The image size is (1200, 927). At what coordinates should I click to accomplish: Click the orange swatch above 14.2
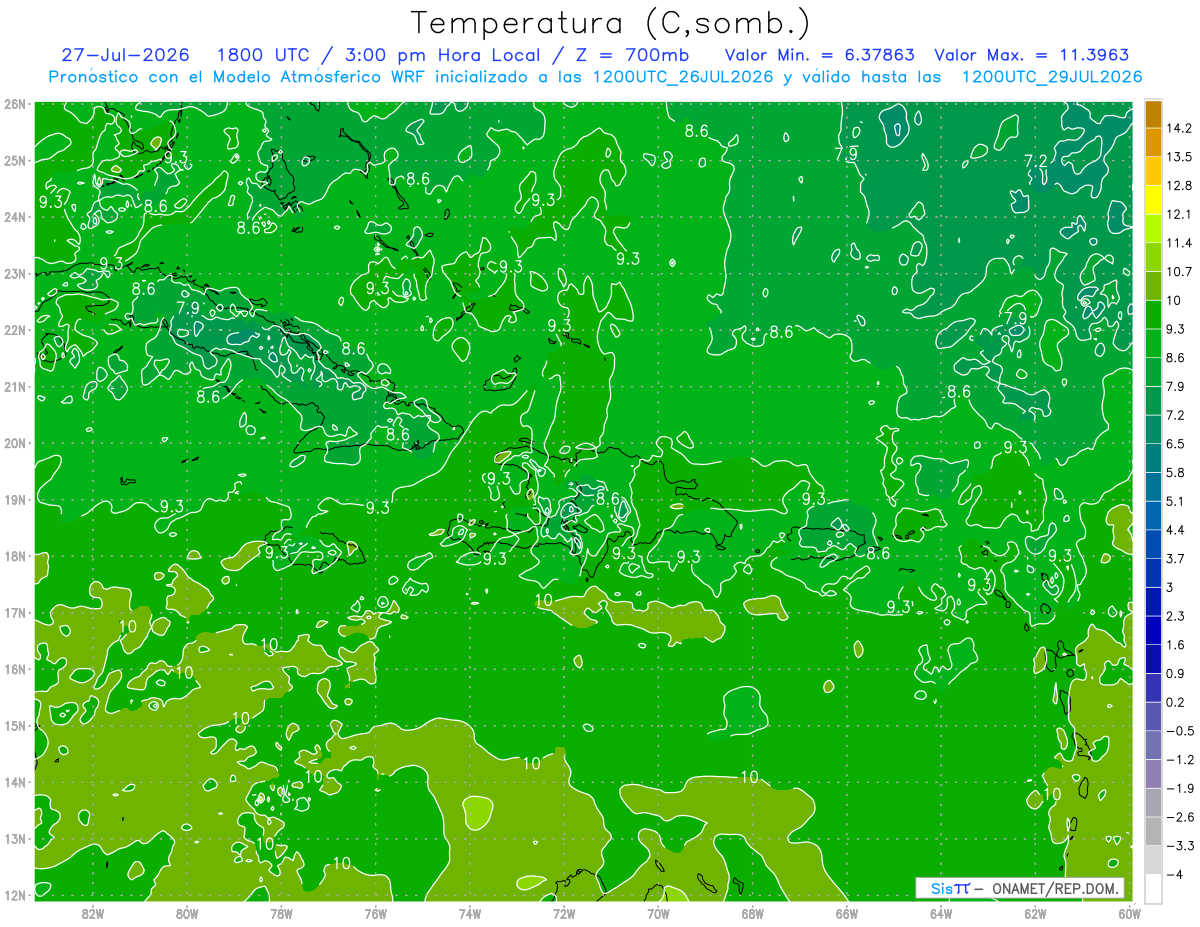(x=1153, y=114)
